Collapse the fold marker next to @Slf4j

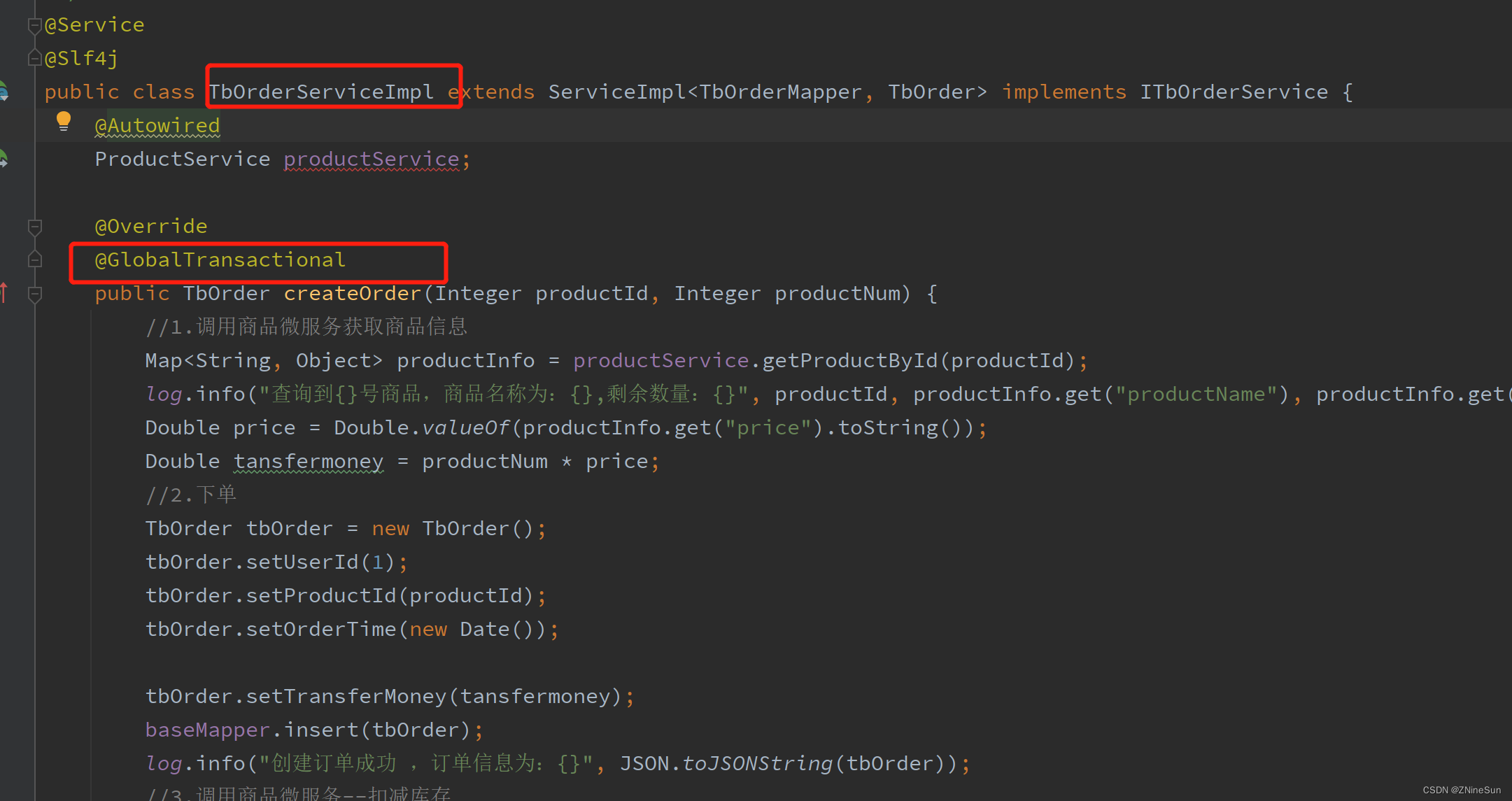[x=34, y=58]
